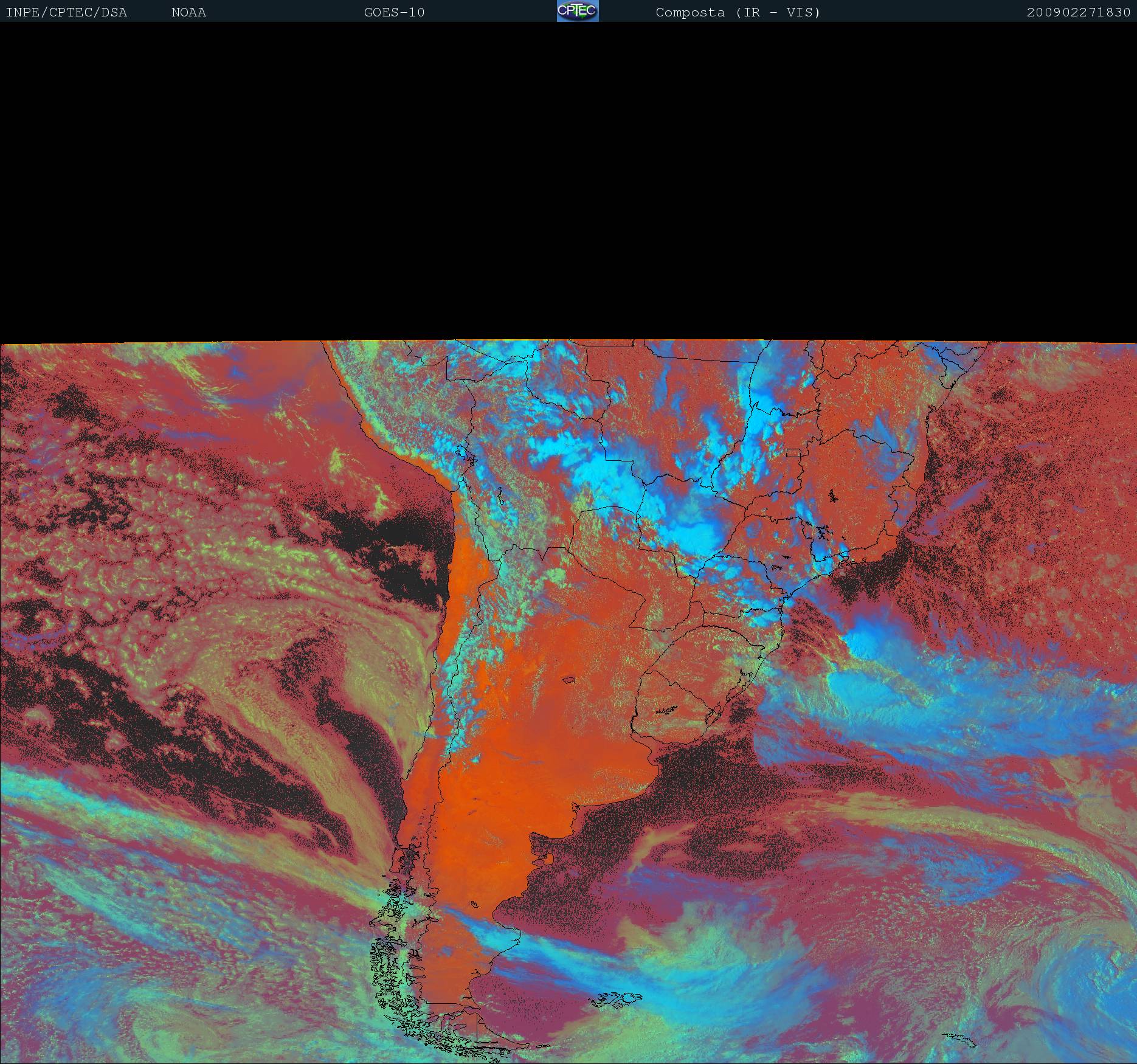Select the Composta (IR - VIS) label

738,13
